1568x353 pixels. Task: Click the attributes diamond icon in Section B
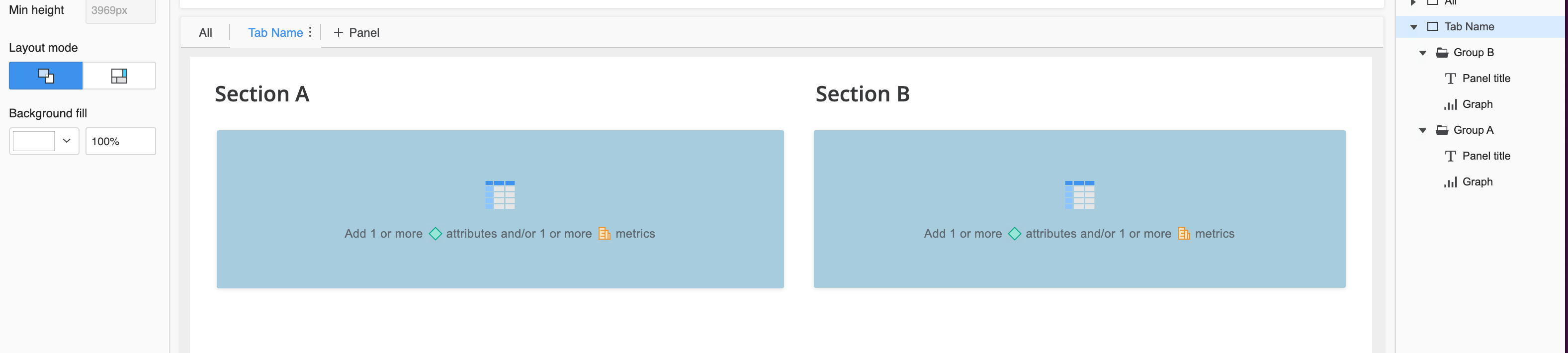1015,233
